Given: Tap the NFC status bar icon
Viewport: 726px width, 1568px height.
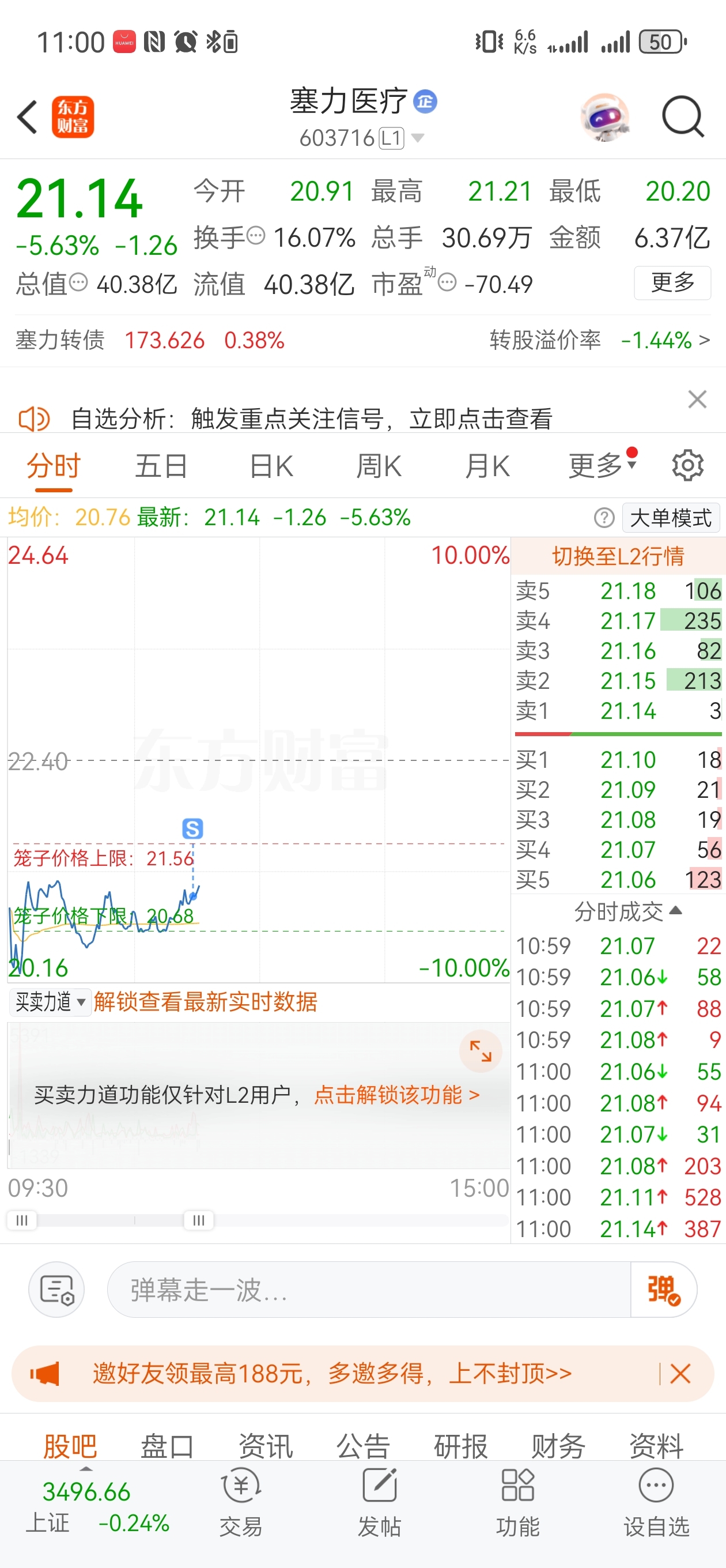Looking at the screenshot, I should [154, 42].
